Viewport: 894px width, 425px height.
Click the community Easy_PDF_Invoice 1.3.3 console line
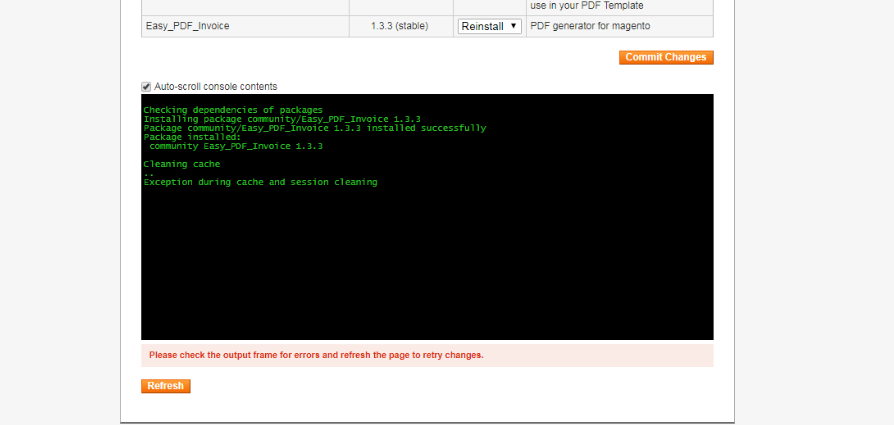236,146
